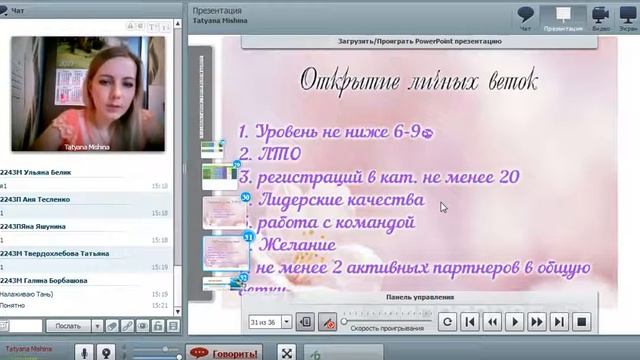Click the Говорить! button
Viewport: 640px width, 360px height.
click(224, 353)
